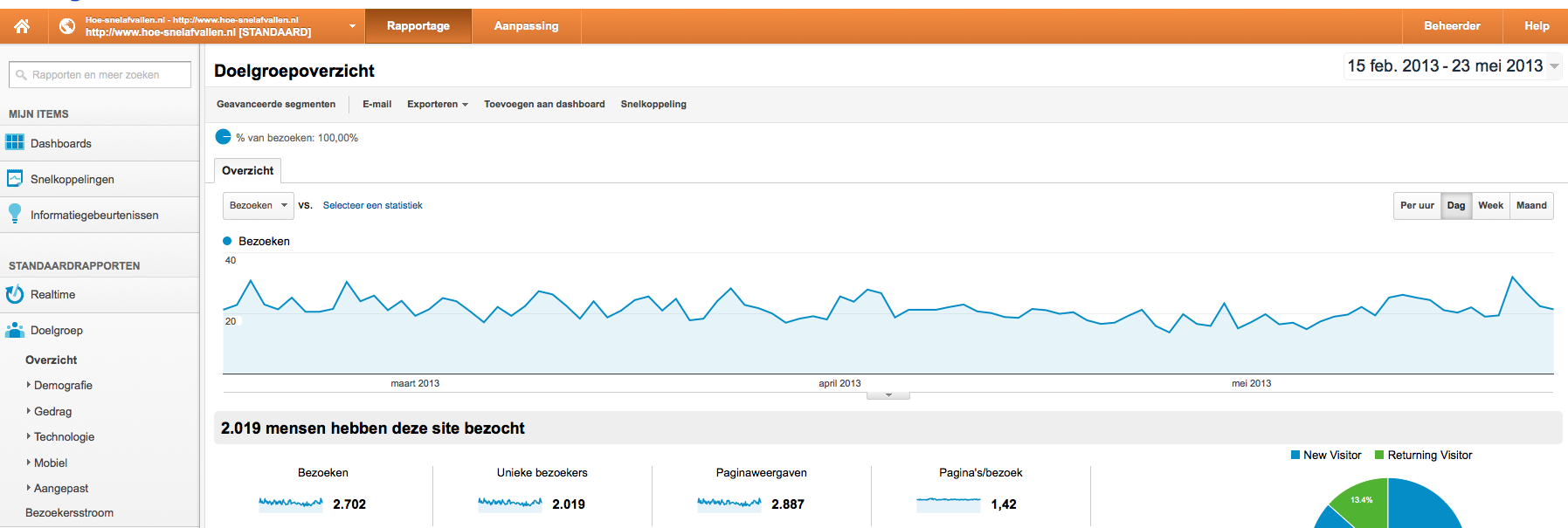Open the Beheerder section
This screenshot has width=1568, height=528.
(1452, 26)
